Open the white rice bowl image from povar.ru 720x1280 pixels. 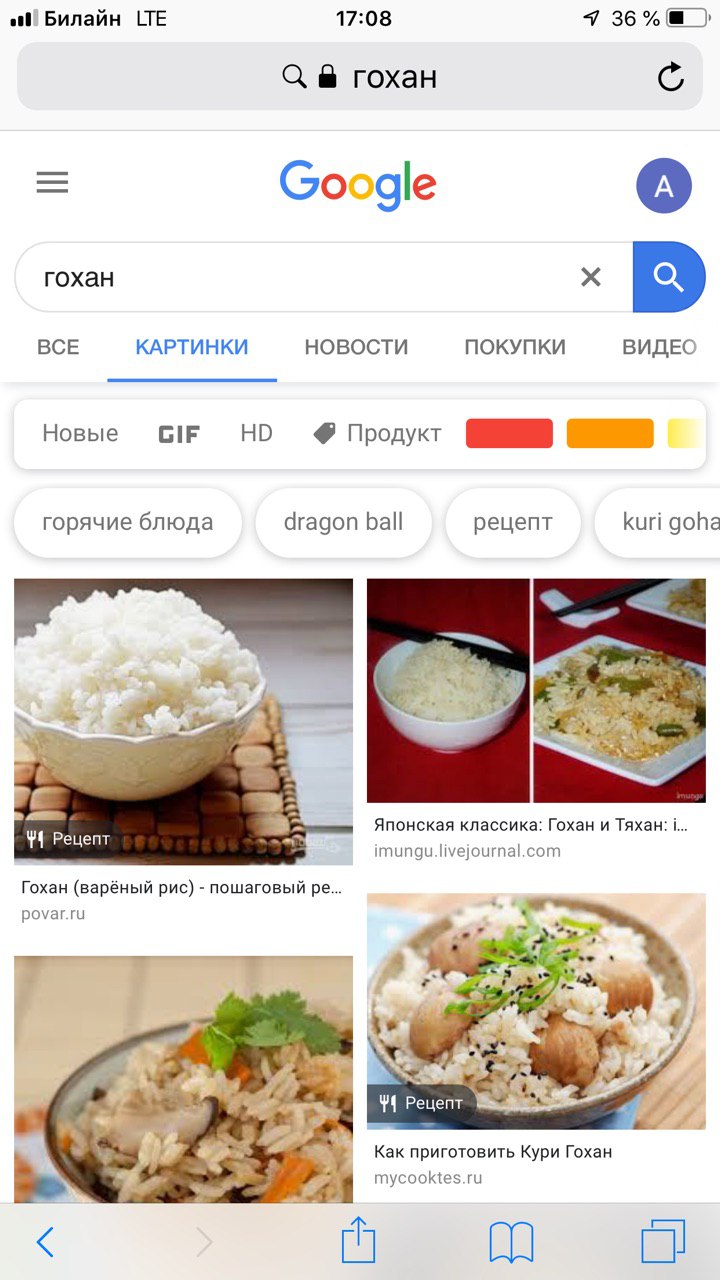(x=183, y=721)
